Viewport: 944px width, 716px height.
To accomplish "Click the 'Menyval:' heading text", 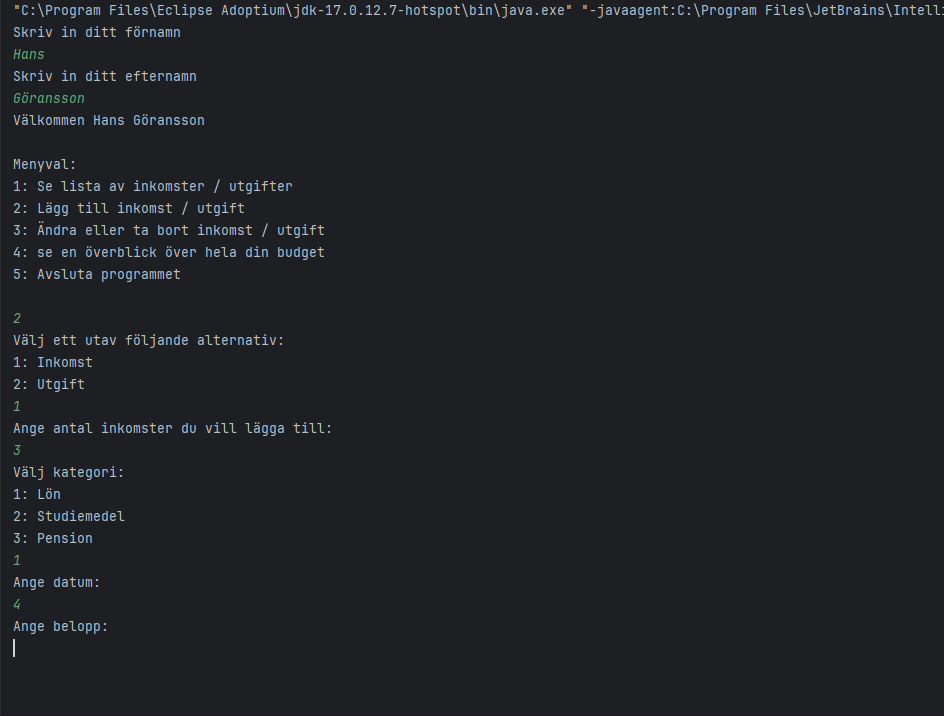I will coord(45,165).
